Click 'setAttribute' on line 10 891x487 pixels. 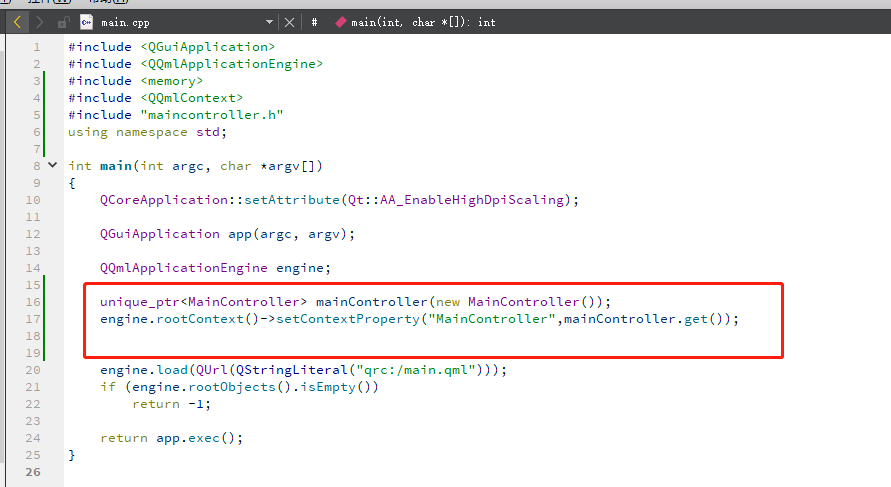tap(292, 200)
